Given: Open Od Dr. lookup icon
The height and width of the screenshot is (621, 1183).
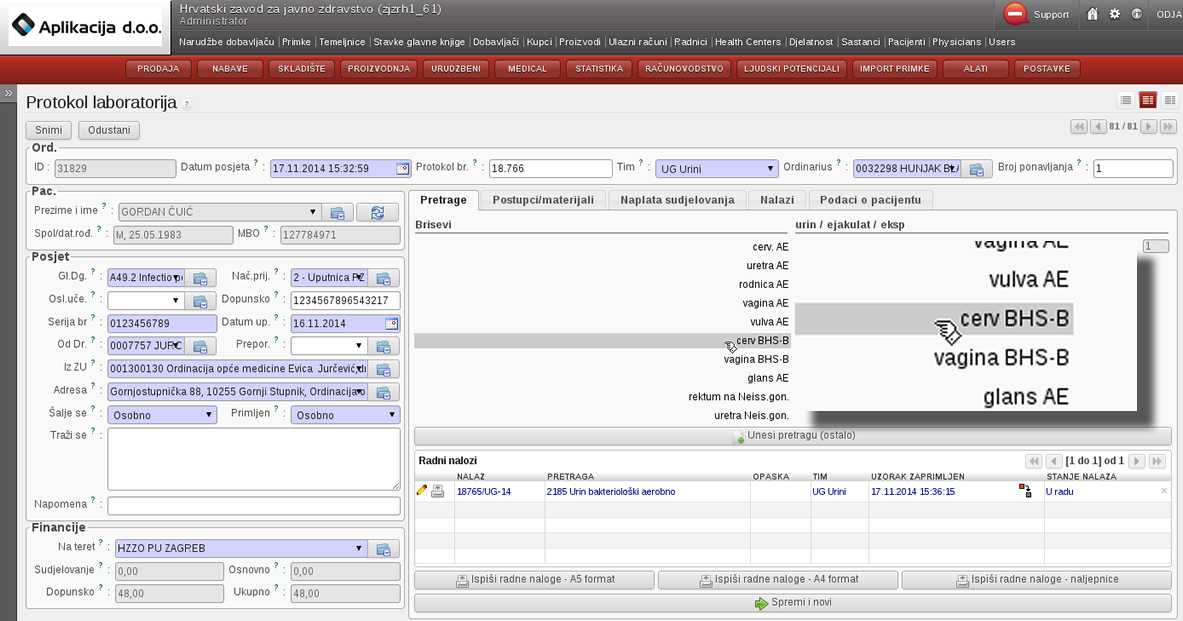Looking at the screenshot, I should click(x=201, y=346).
